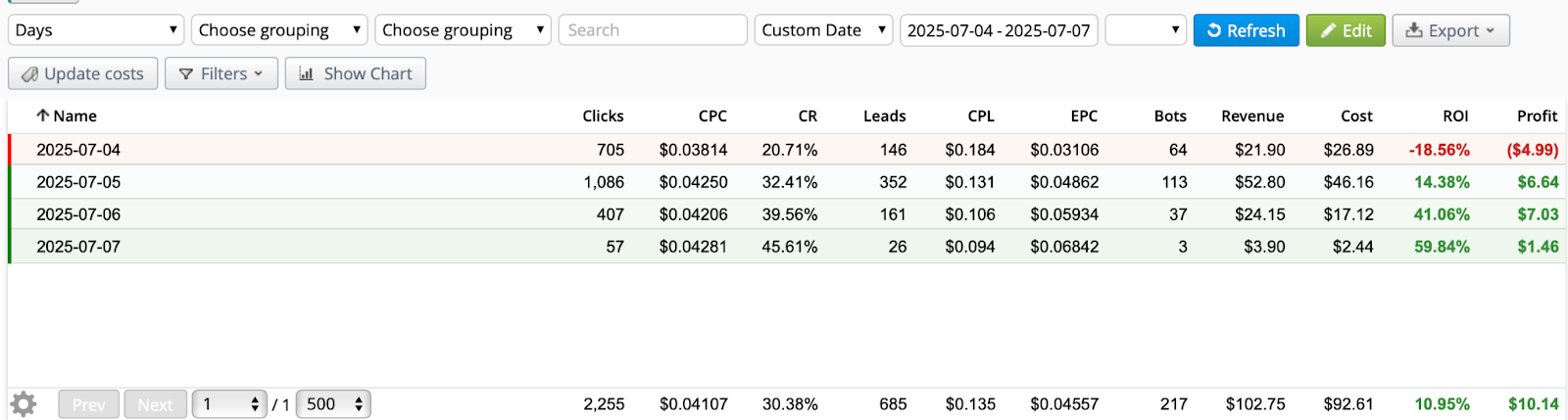
Task: Open the Days grouping dropdown
Action: point(96,30)
